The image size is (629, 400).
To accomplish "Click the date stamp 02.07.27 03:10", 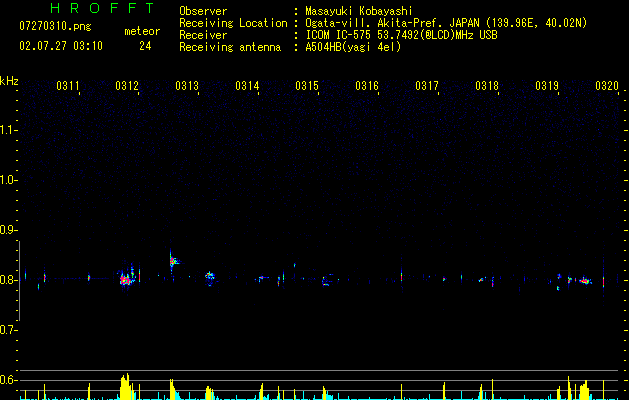I will click(61, 46).
